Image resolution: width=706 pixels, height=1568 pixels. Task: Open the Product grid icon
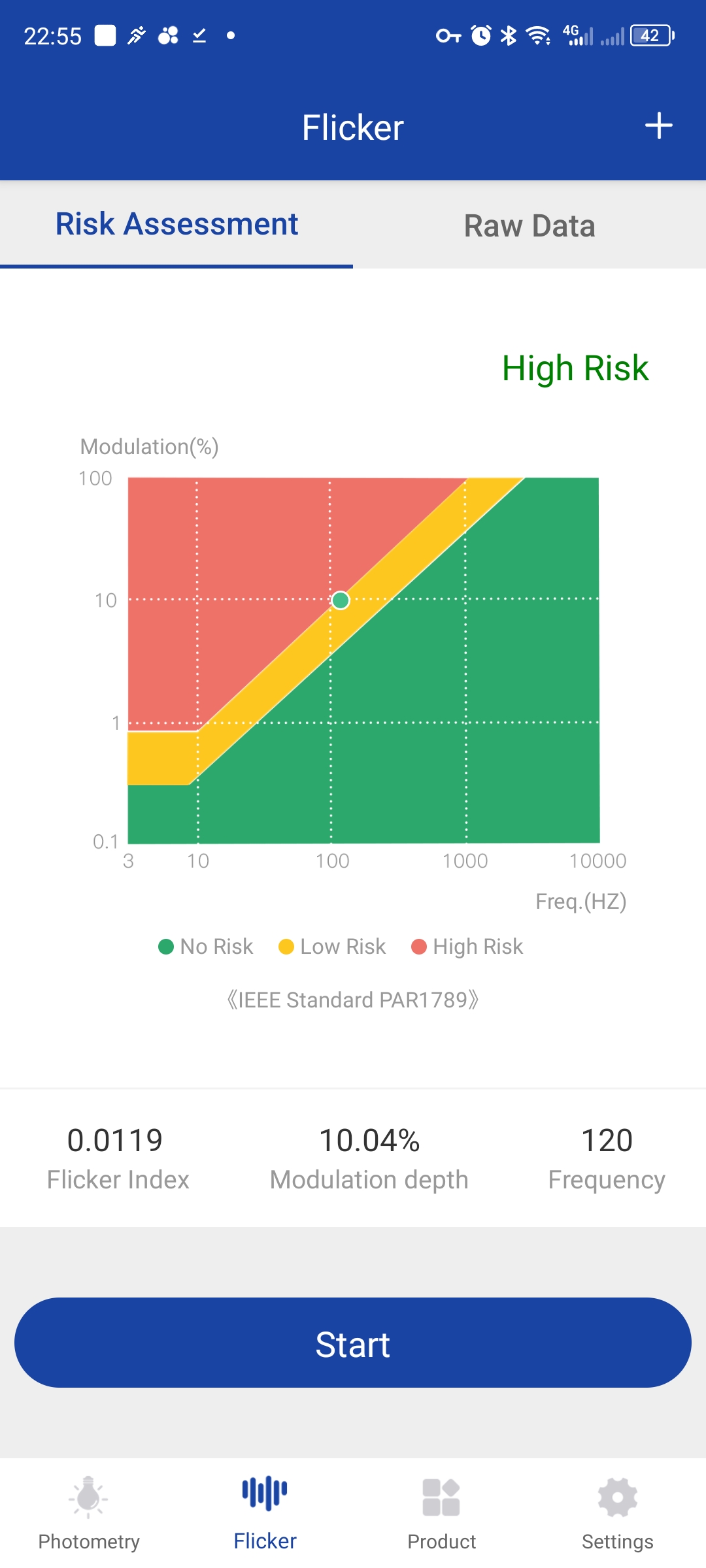click(x=441, y=1497)
